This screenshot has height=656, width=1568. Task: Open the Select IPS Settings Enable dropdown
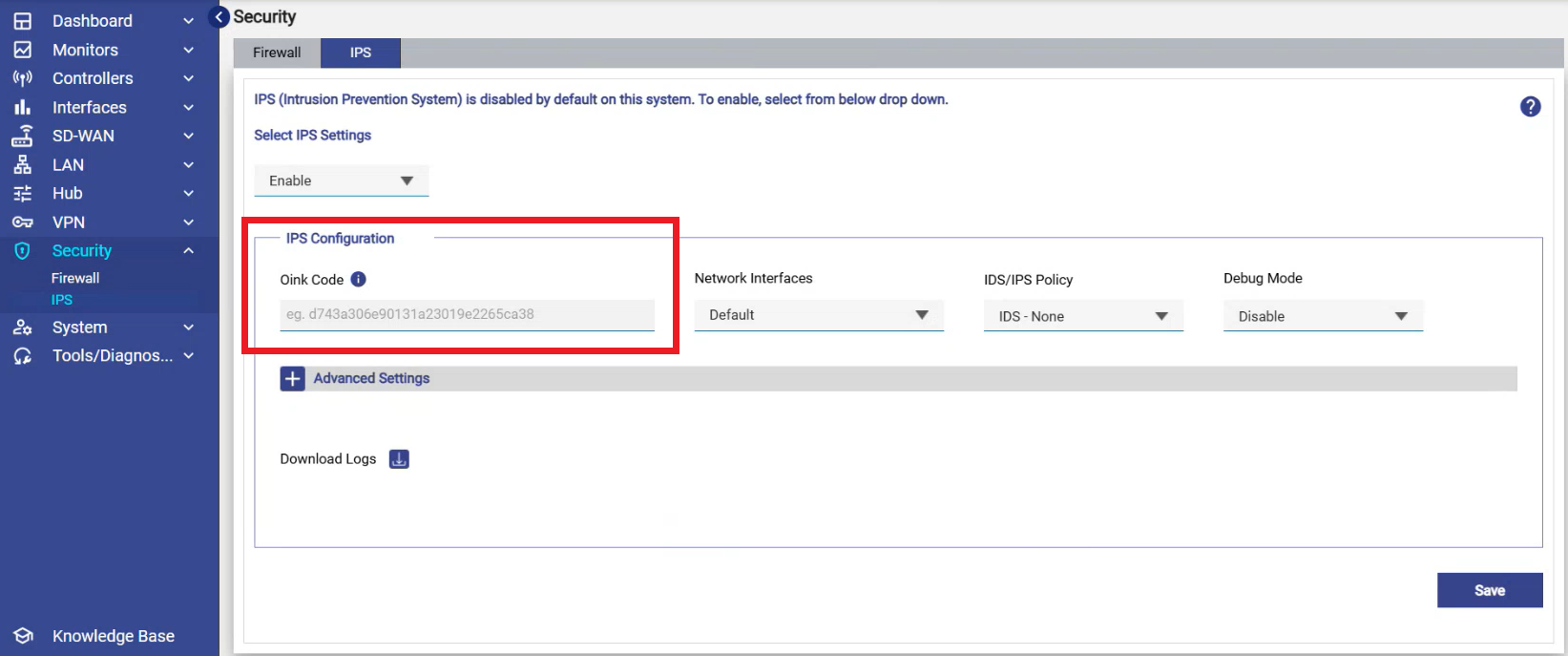pyautogui.click(x=341, y=180)
